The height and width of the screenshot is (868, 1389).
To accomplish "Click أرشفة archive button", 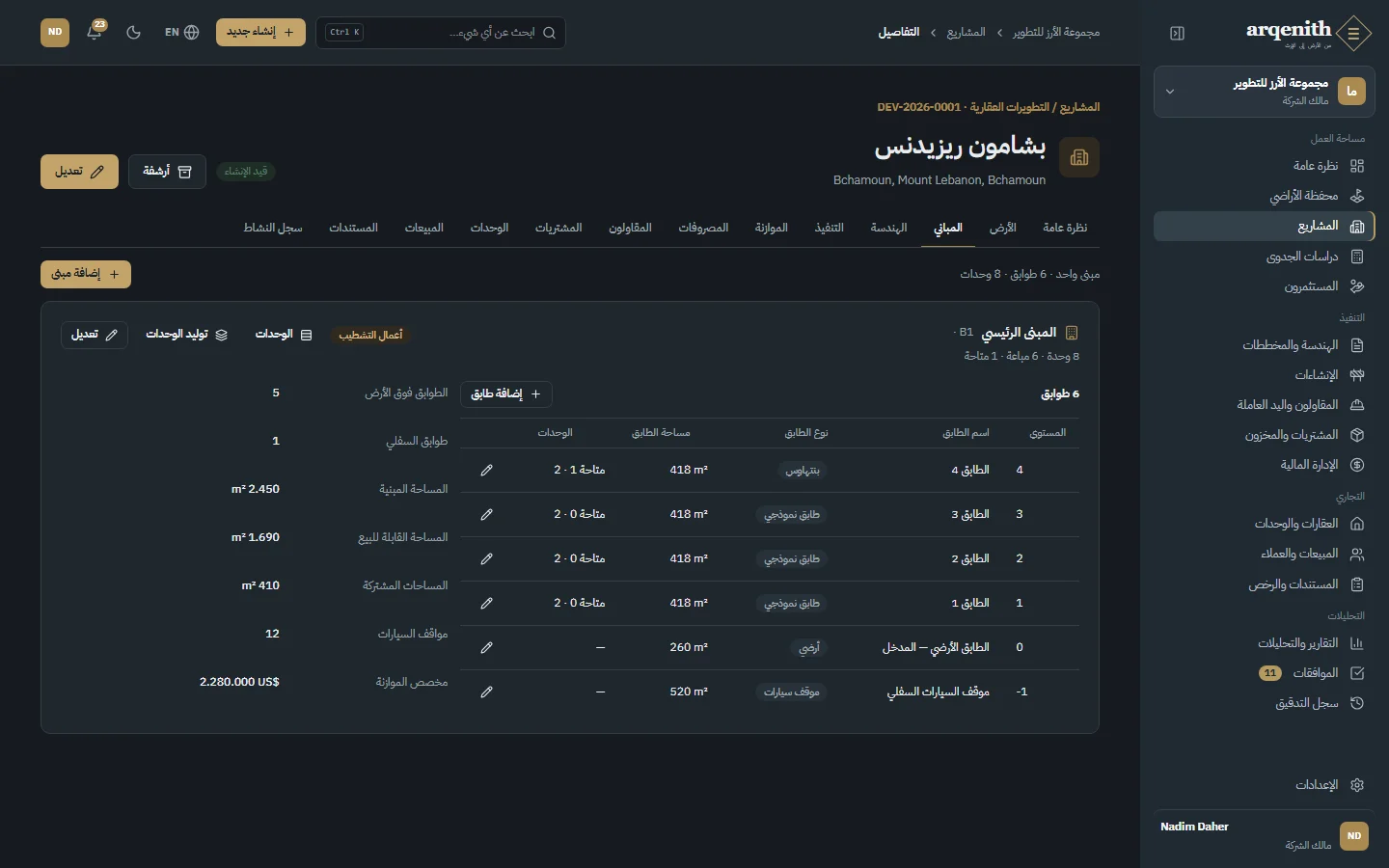I will pyautogui.click(x=167, y=172).
